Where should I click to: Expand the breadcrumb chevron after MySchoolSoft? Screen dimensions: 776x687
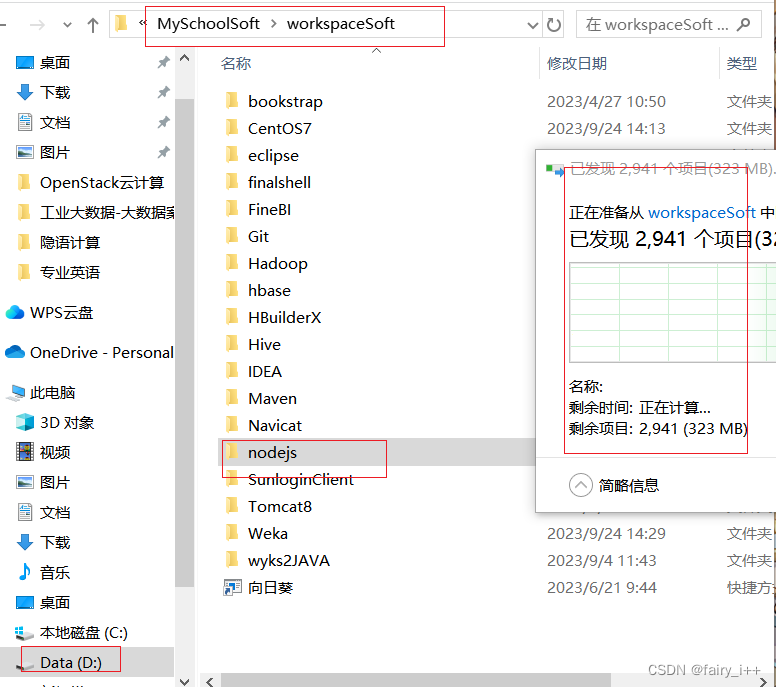point(274,24)
